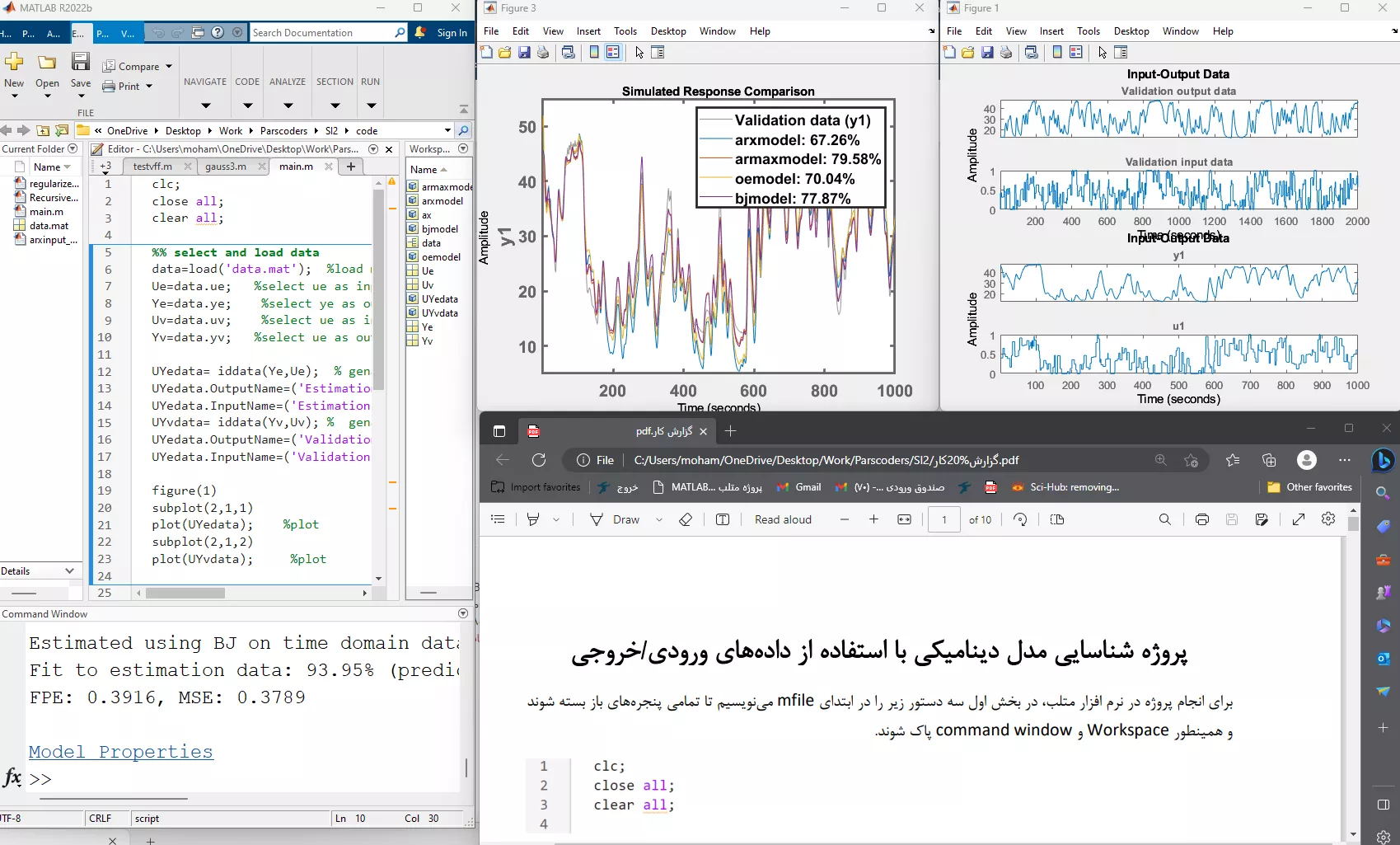Click the browse for folder icon in MATLAB
Viewport: 1400px width, 845px height.
point(61,130)
